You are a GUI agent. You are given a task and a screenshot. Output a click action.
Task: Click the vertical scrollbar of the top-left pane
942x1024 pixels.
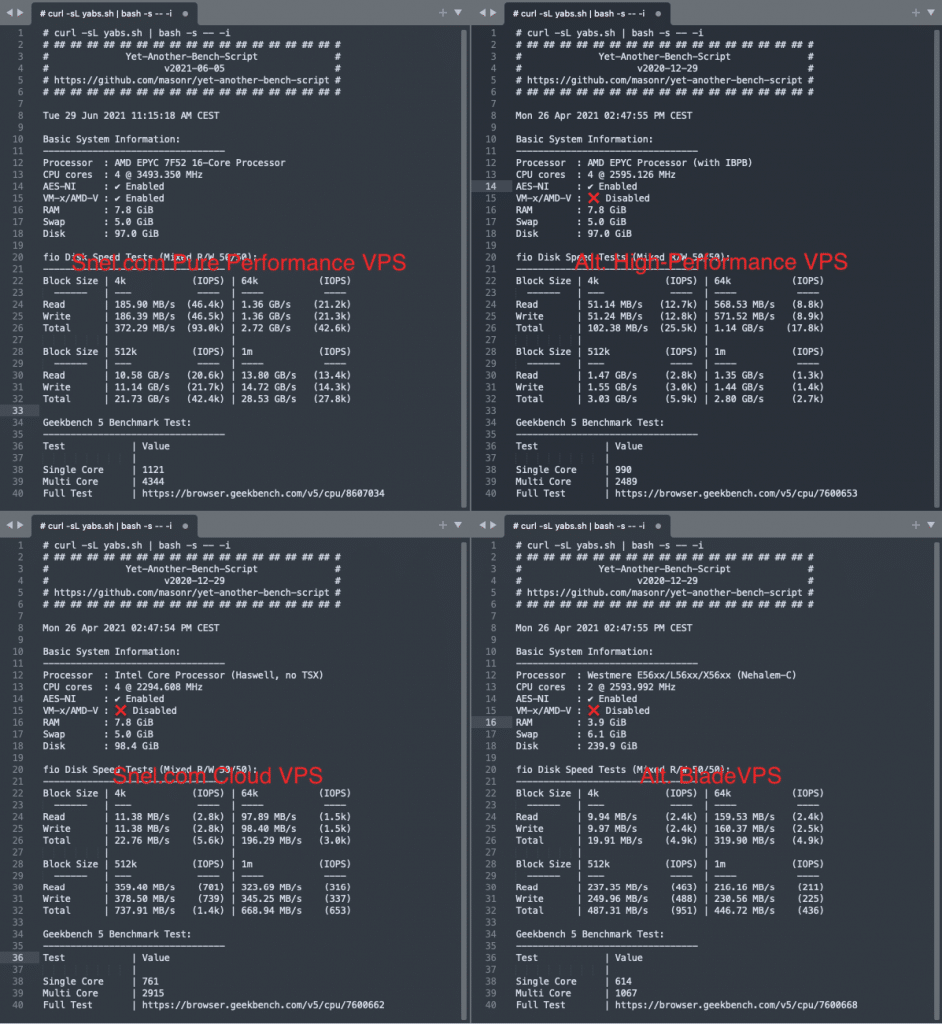(464, 266)
